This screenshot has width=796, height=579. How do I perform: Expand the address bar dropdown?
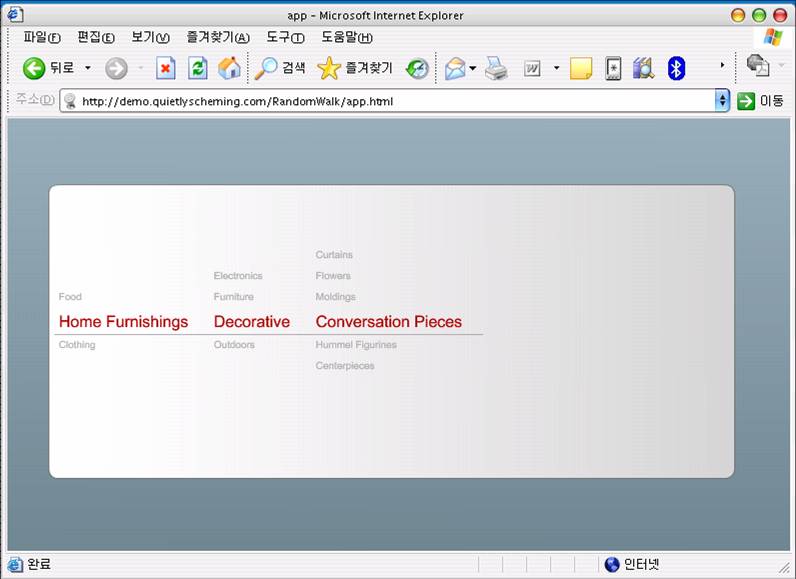pos(722,100)
